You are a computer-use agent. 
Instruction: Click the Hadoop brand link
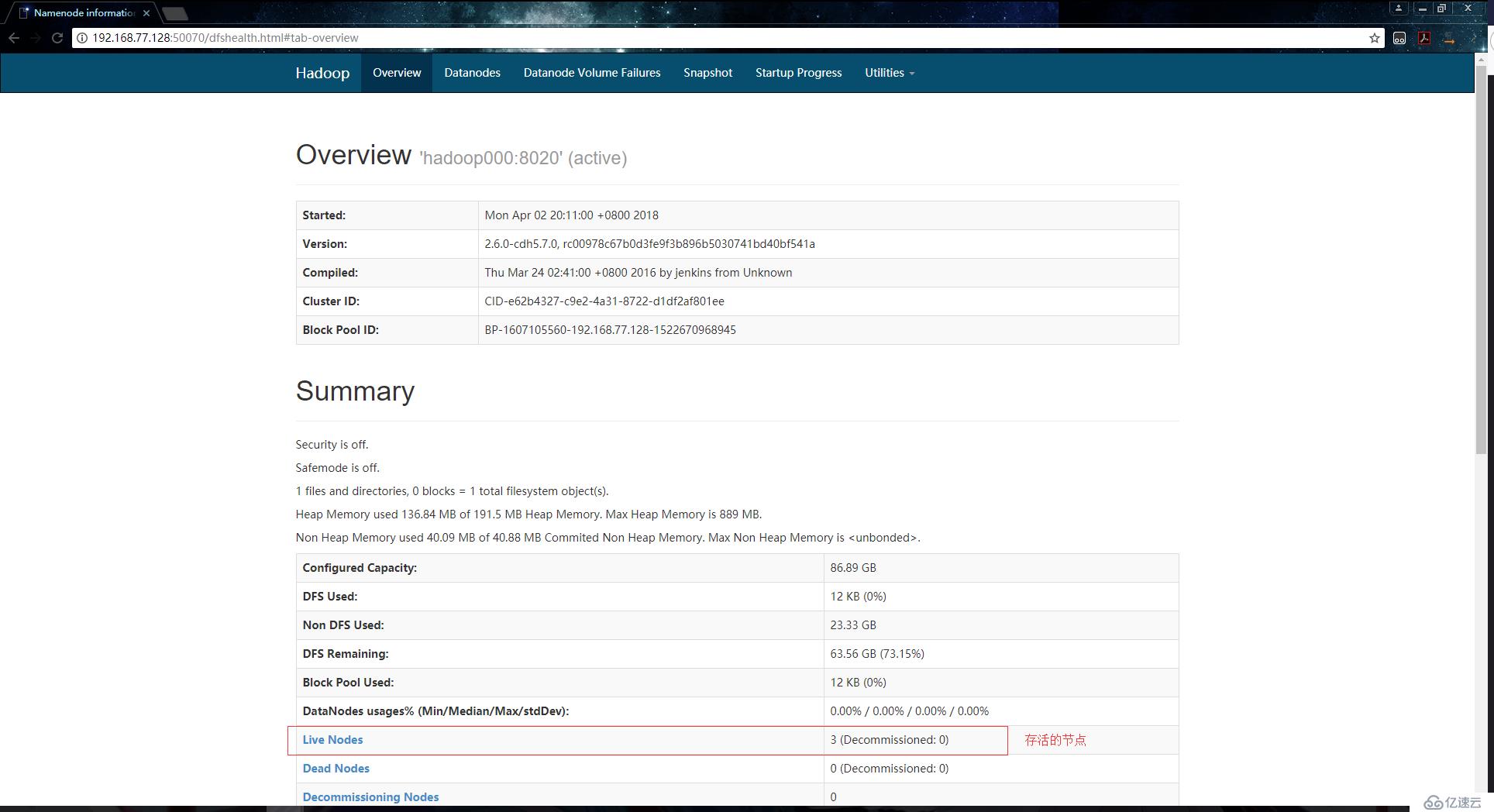[x=322, y=73]
